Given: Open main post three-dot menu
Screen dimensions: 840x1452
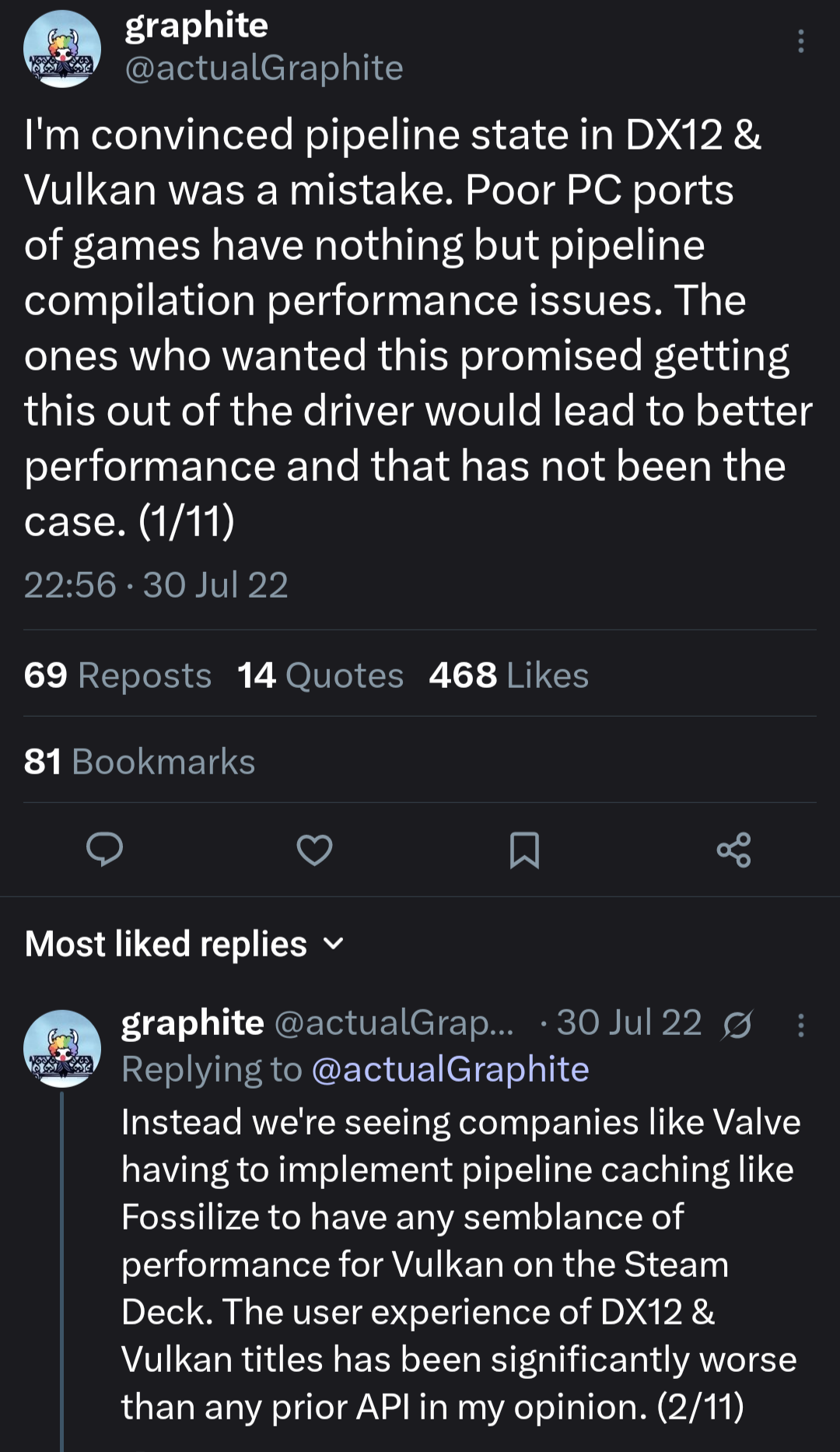Looking at the screenshot, I should point(800,41).
